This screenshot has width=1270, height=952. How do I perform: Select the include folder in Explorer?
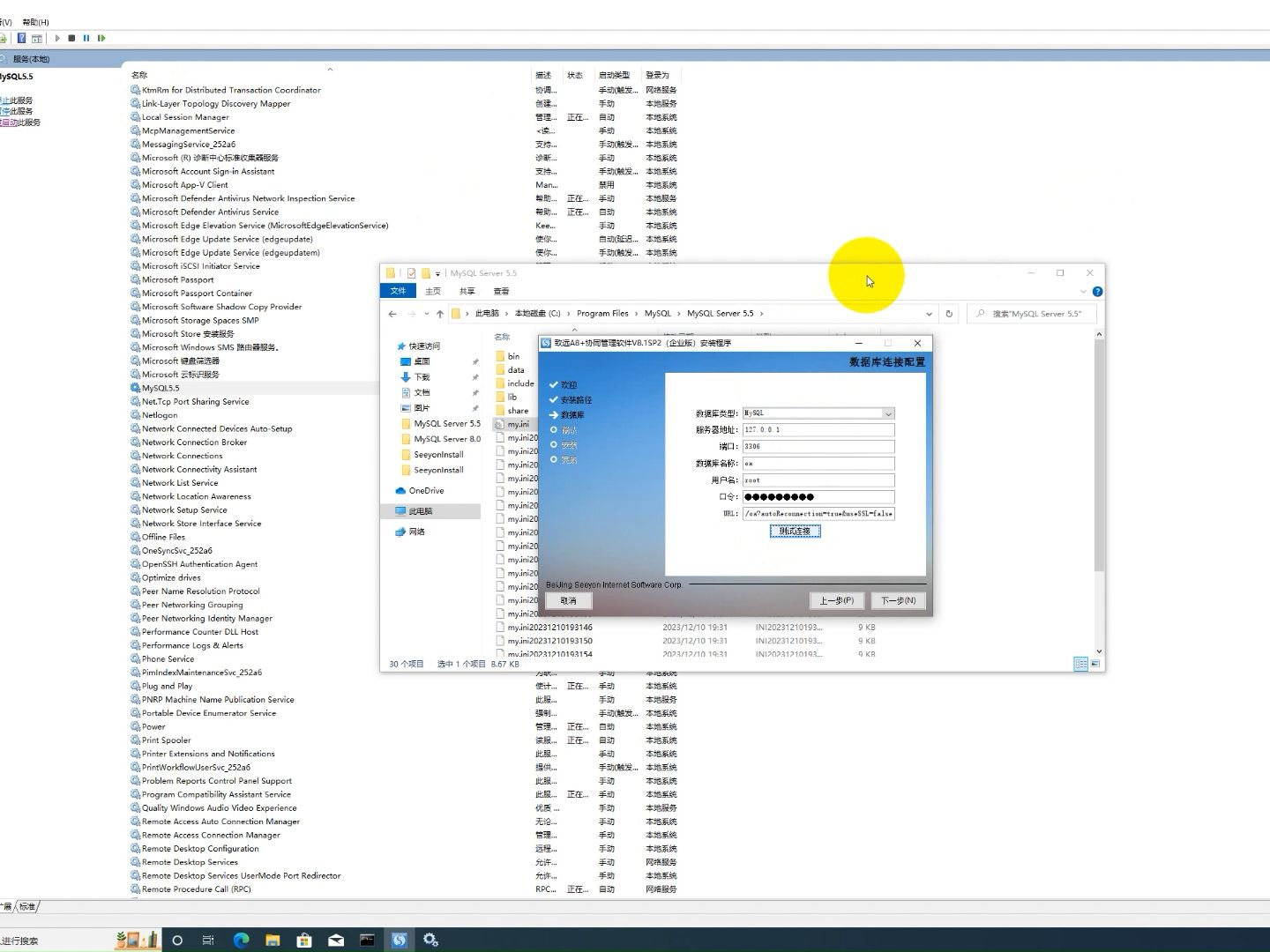click(x=520, y=383)
